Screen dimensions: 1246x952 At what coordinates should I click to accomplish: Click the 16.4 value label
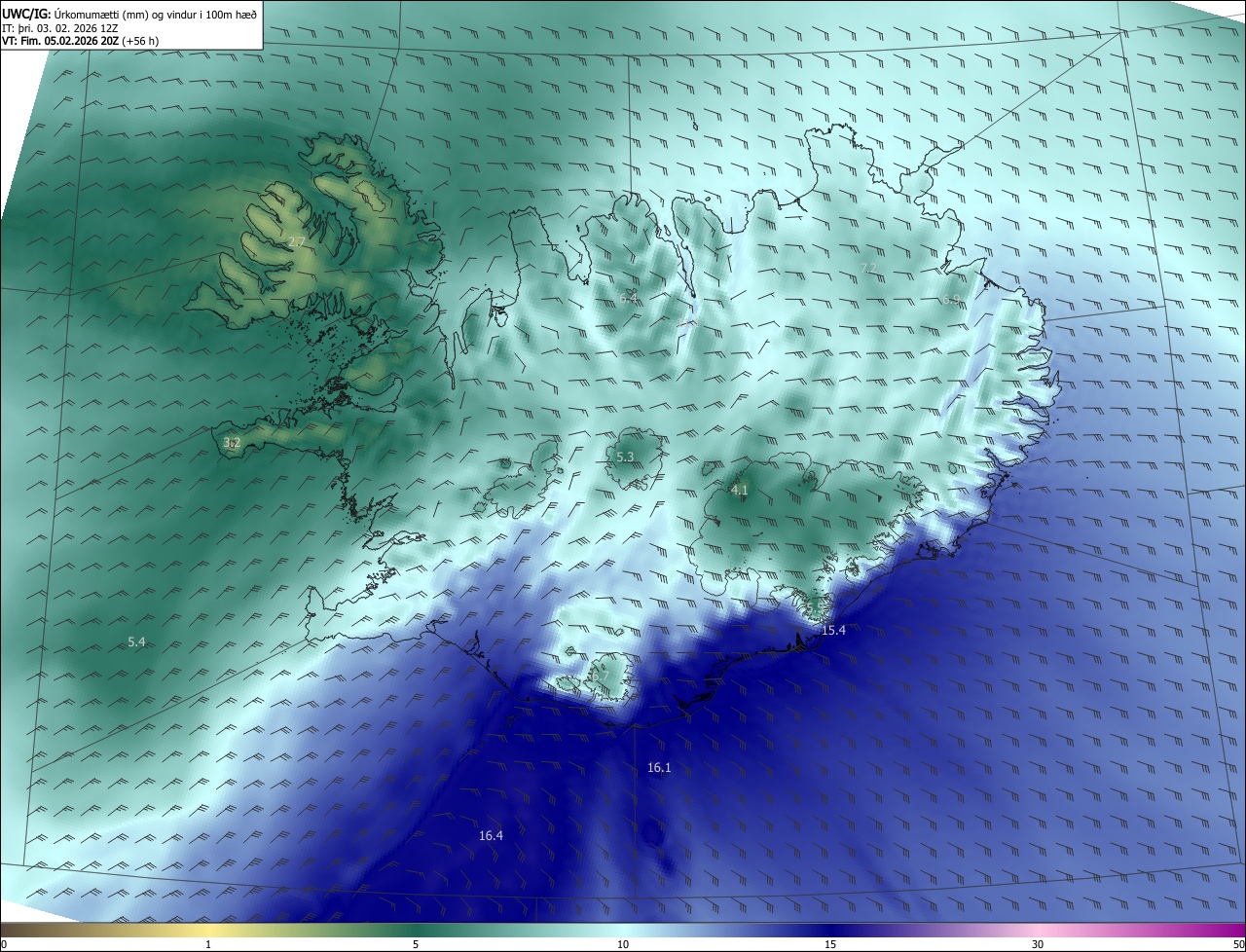492,835
